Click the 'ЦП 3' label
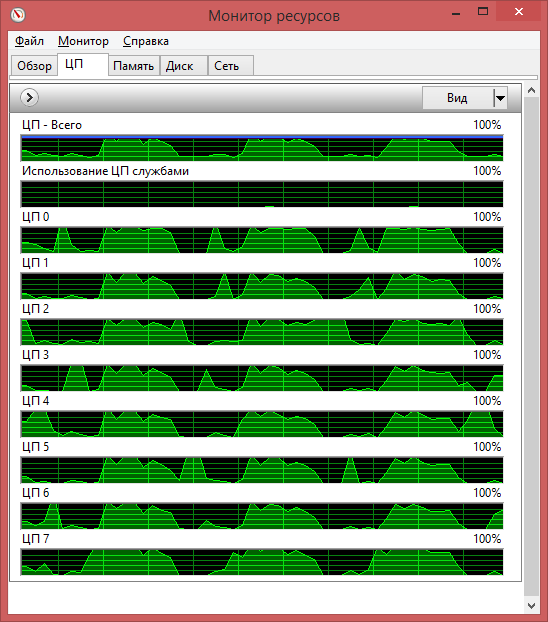Image resolution: width=548 pixels, height=622 pixels. [35, 355]
